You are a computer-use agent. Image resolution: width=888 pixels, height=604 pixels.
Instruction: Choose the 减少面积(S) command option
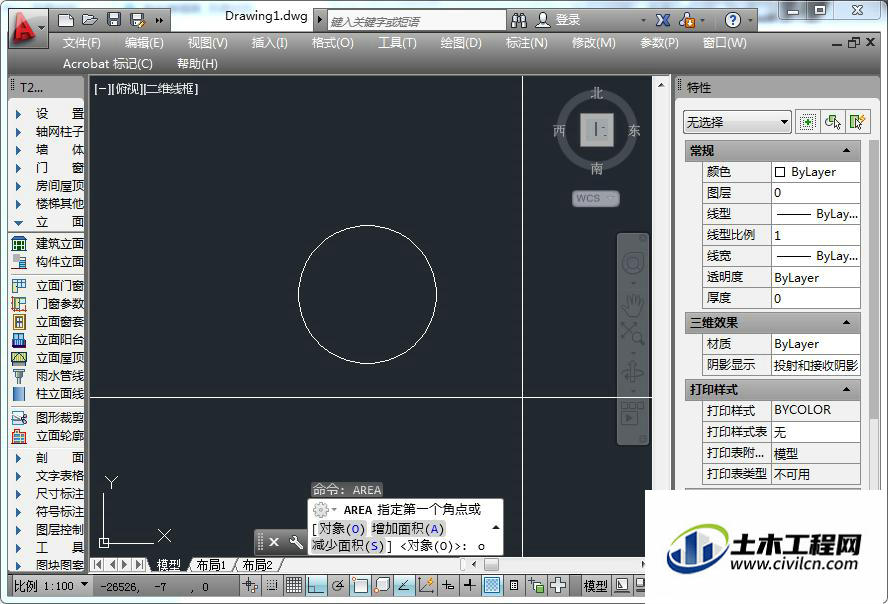(x=348, y=546)
